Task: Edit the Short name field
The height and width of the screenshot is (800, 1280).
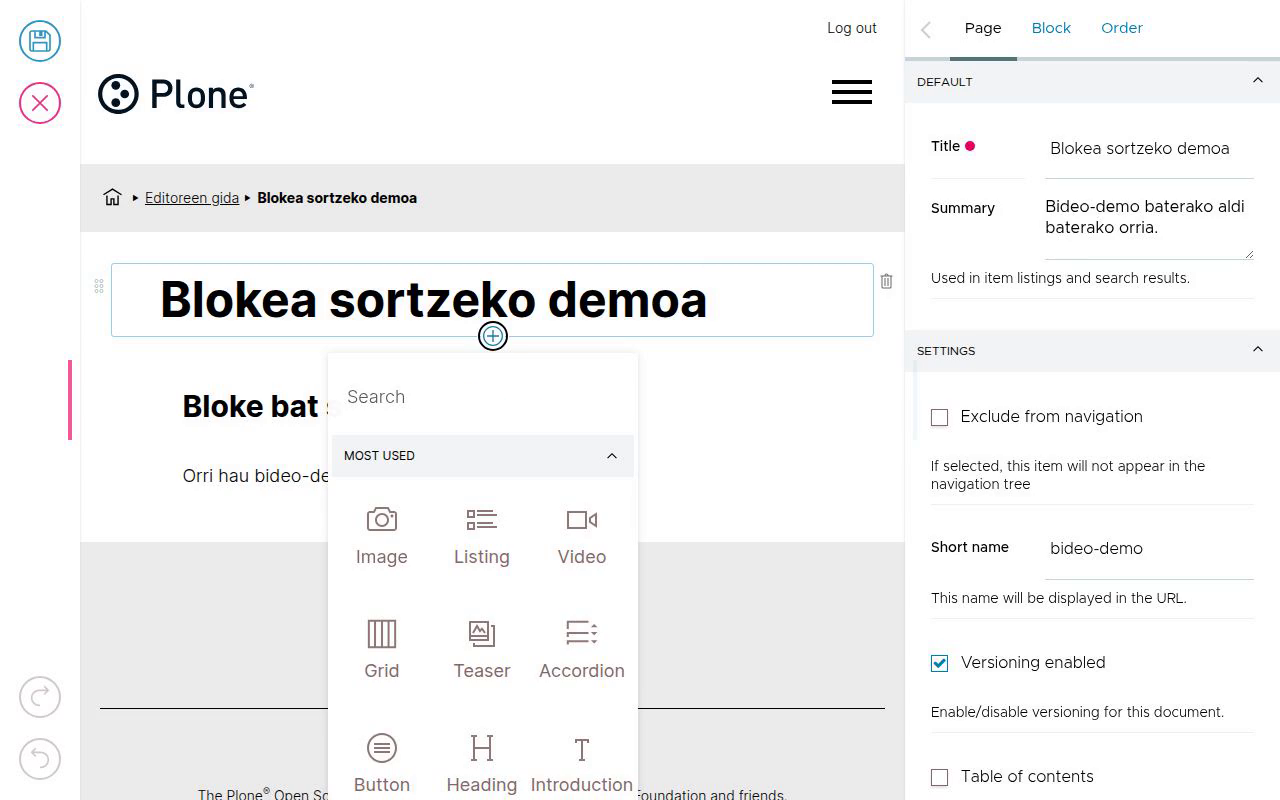Action: (1149, 548)
